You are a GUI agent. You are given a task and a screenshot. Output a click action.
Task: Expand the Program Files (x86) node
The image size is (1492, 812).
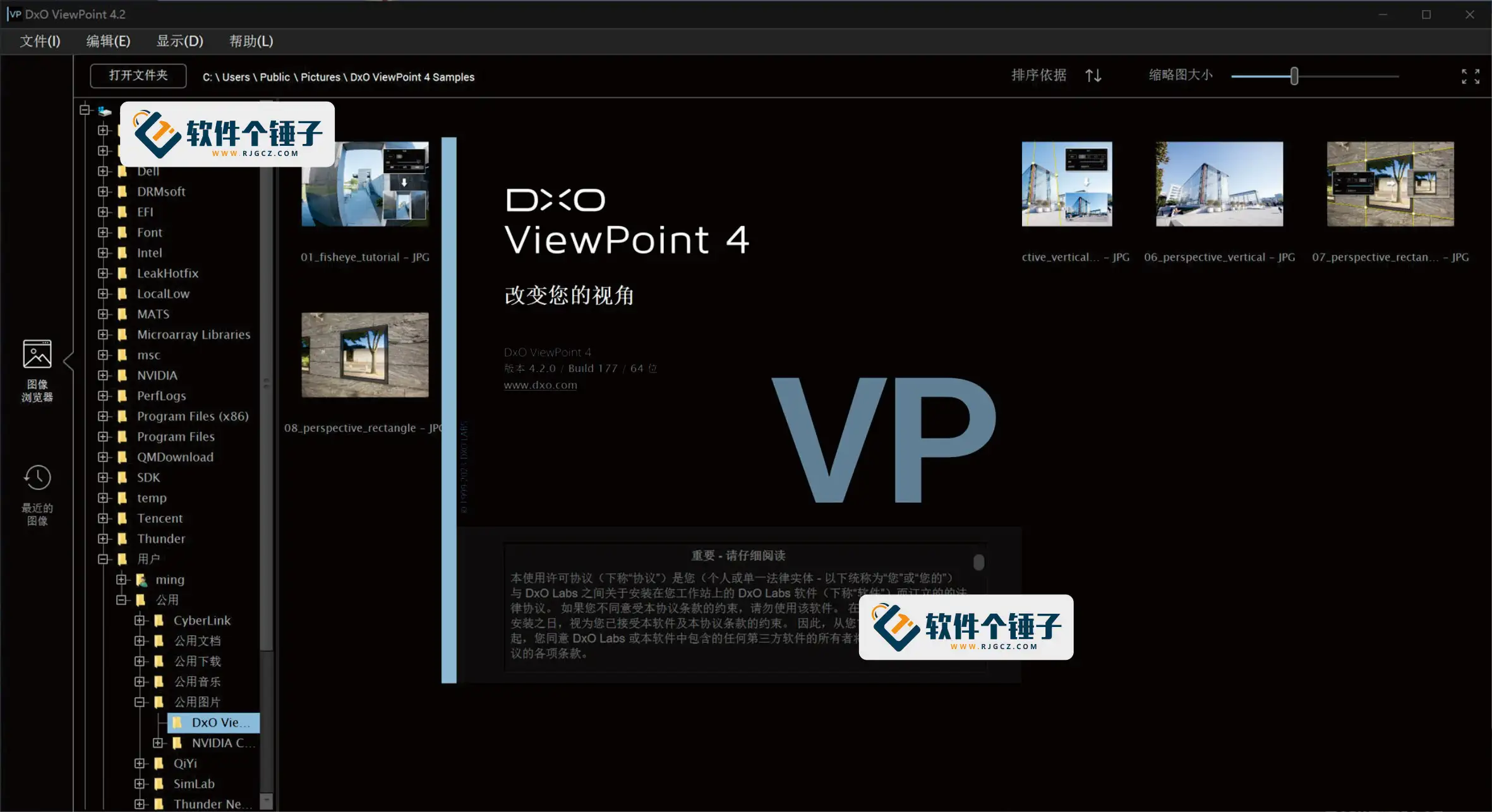click(x=103, y=416)
